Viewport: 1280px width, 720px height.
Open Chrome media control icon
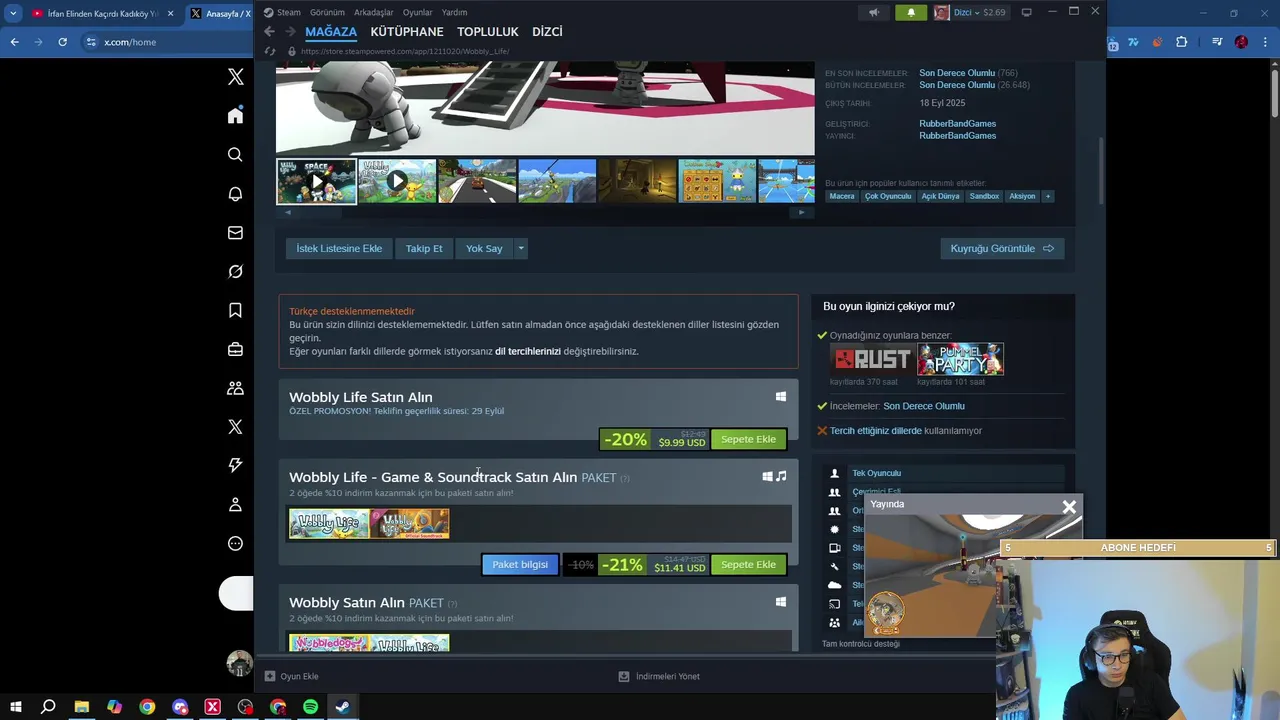point(1217,42)
